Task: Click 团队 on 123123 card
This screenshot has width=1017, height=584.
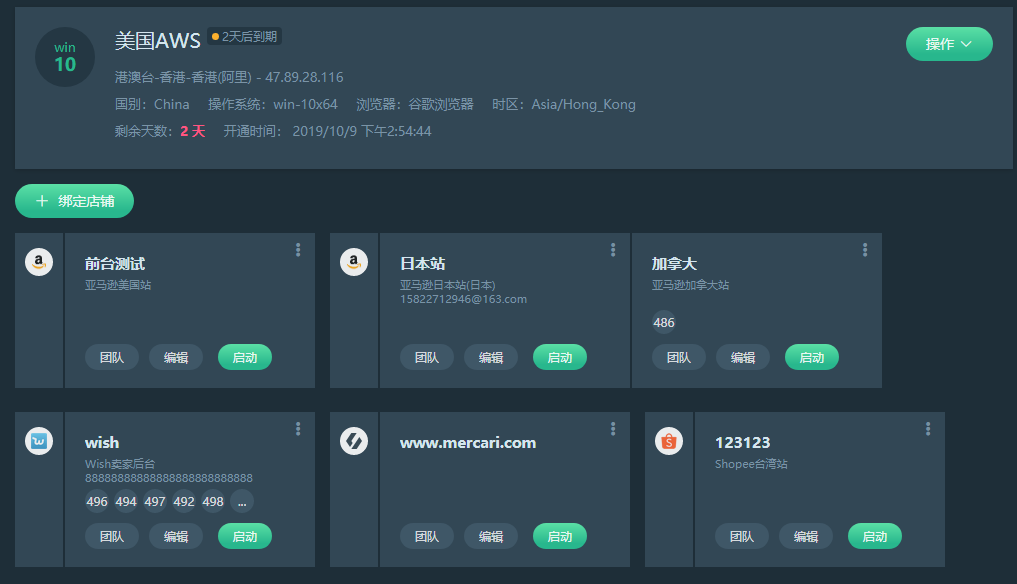Action: tap(741, 537)
